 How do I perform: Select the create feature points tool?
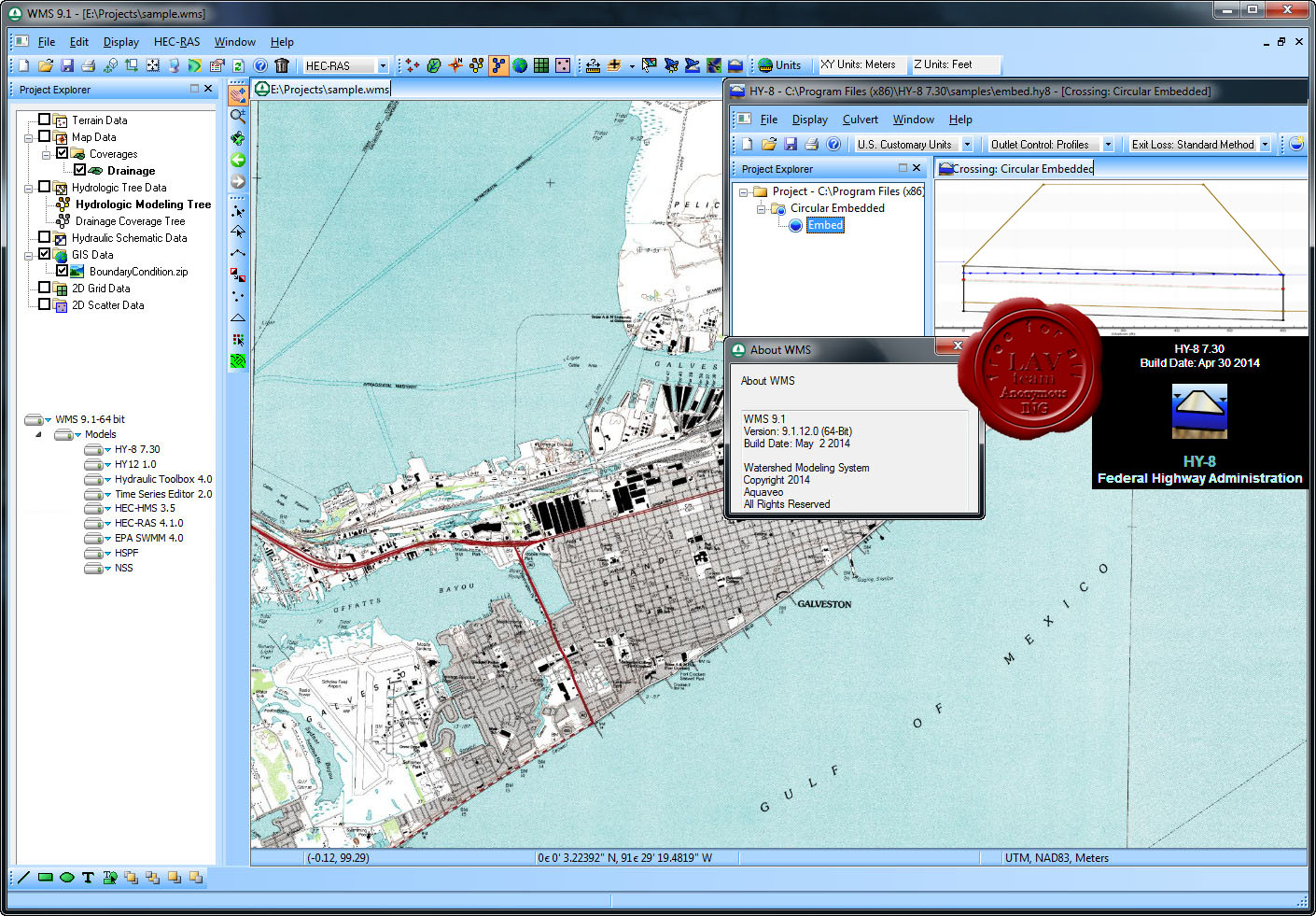coord(238,296)
